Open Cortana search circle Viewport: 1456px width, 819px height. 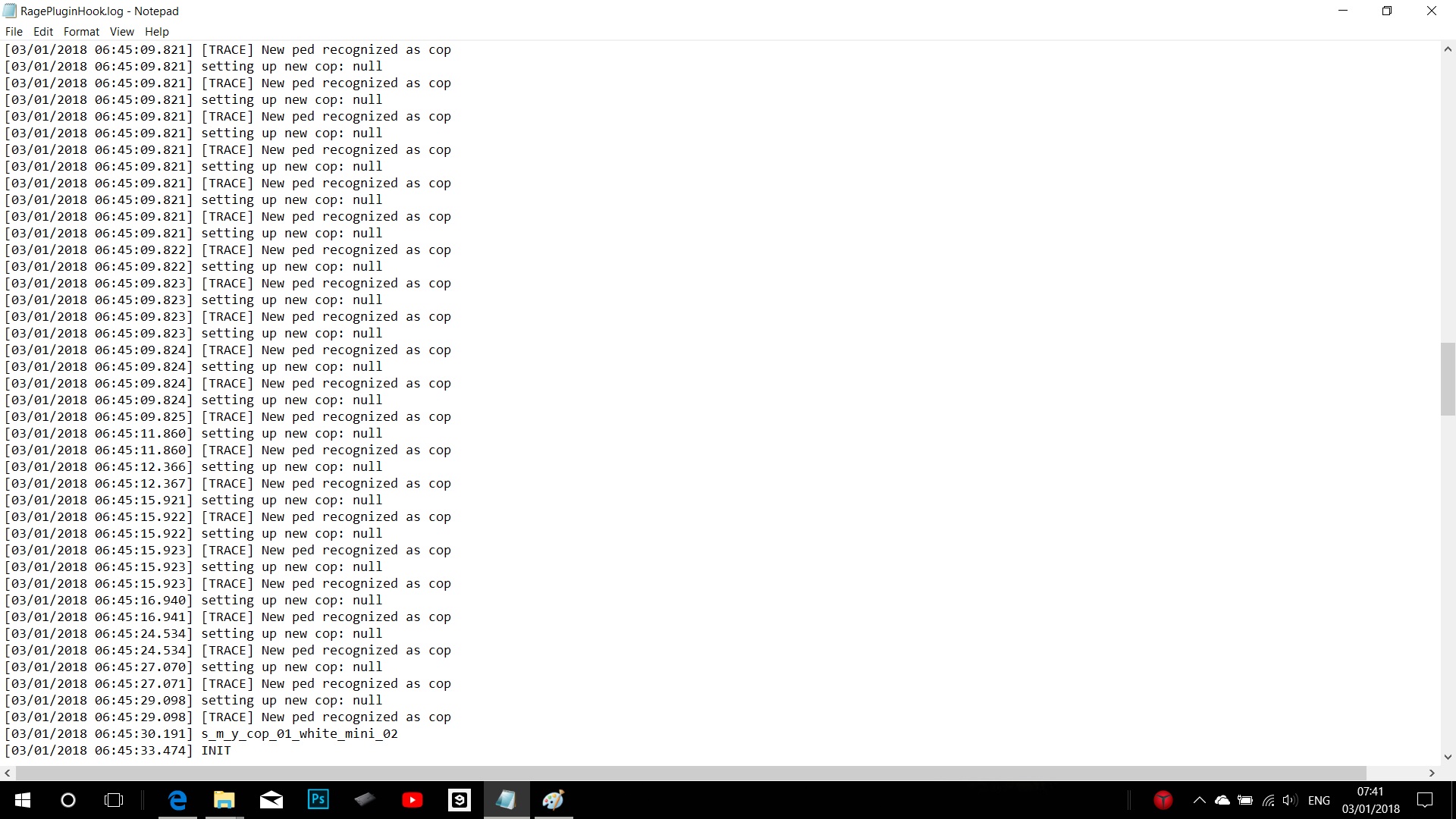pyautogui.click(x=68, y=800)
